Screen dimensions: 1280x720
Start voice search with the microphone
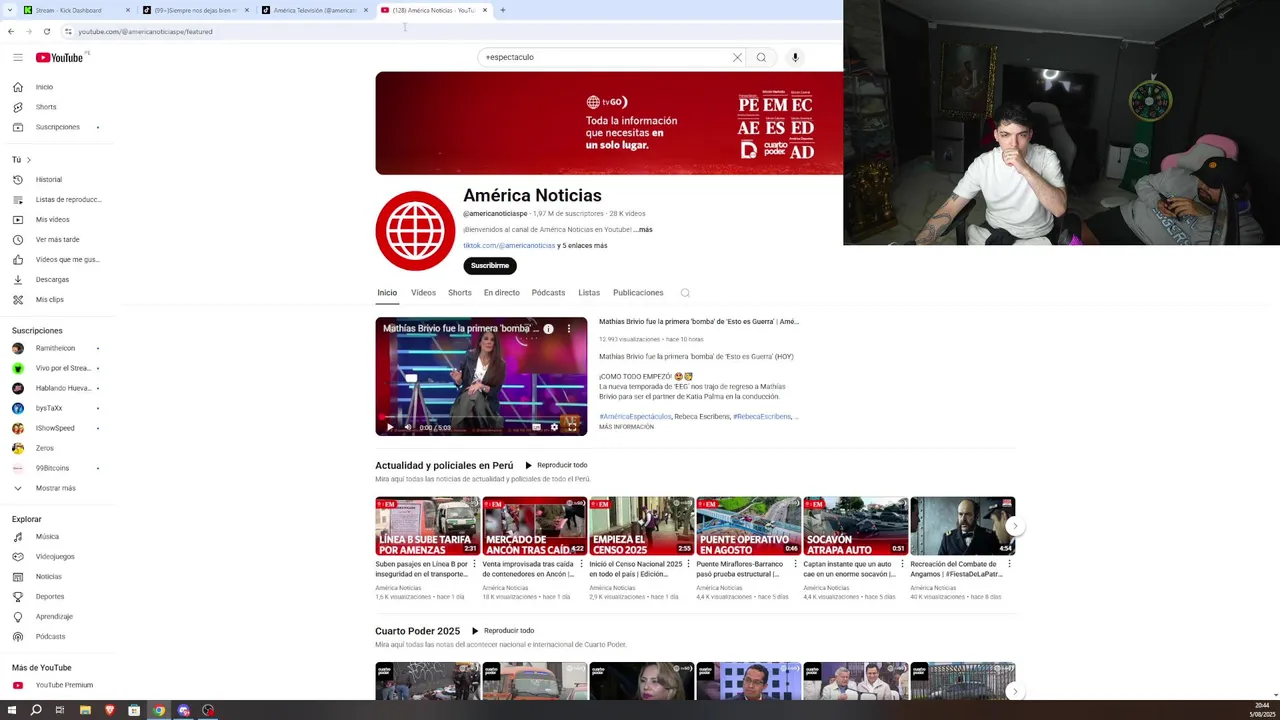pyautogui.click(x=795, y=57)
